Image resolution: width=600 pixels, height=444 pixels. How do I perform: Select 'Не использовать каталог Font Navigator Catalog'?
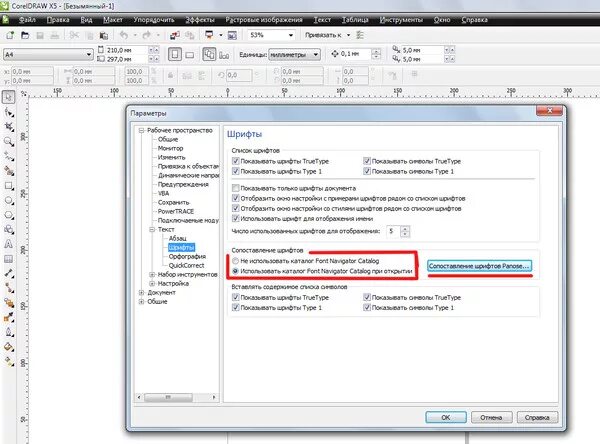[x=235, y=261]
